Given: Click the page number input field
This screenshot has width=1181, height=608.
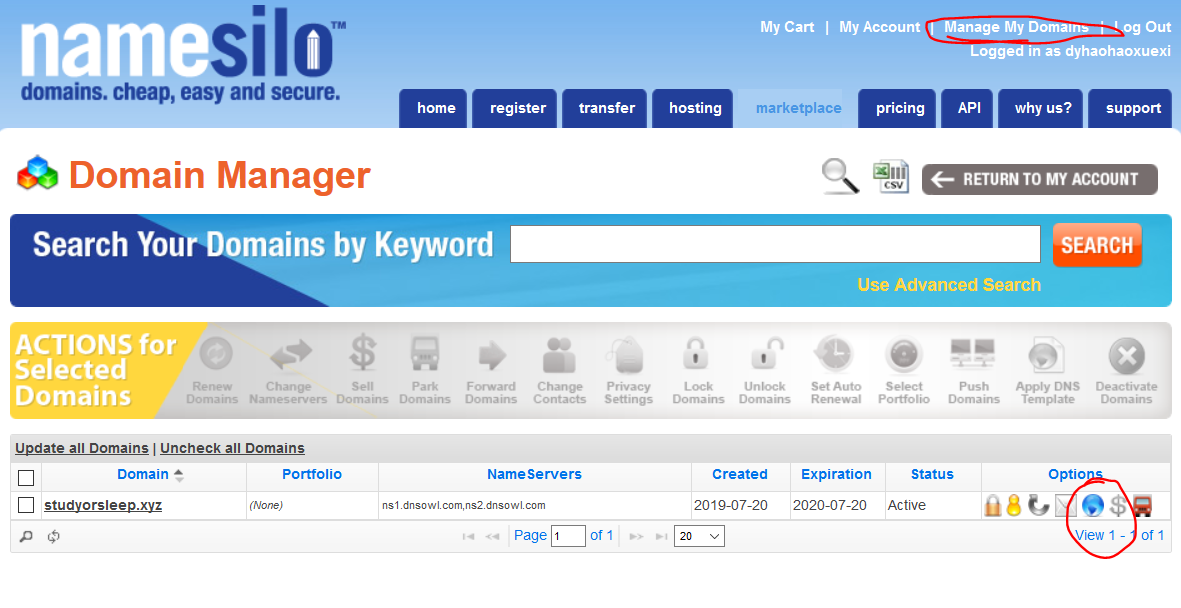Looking at the screenshot, I should (568, 536).
